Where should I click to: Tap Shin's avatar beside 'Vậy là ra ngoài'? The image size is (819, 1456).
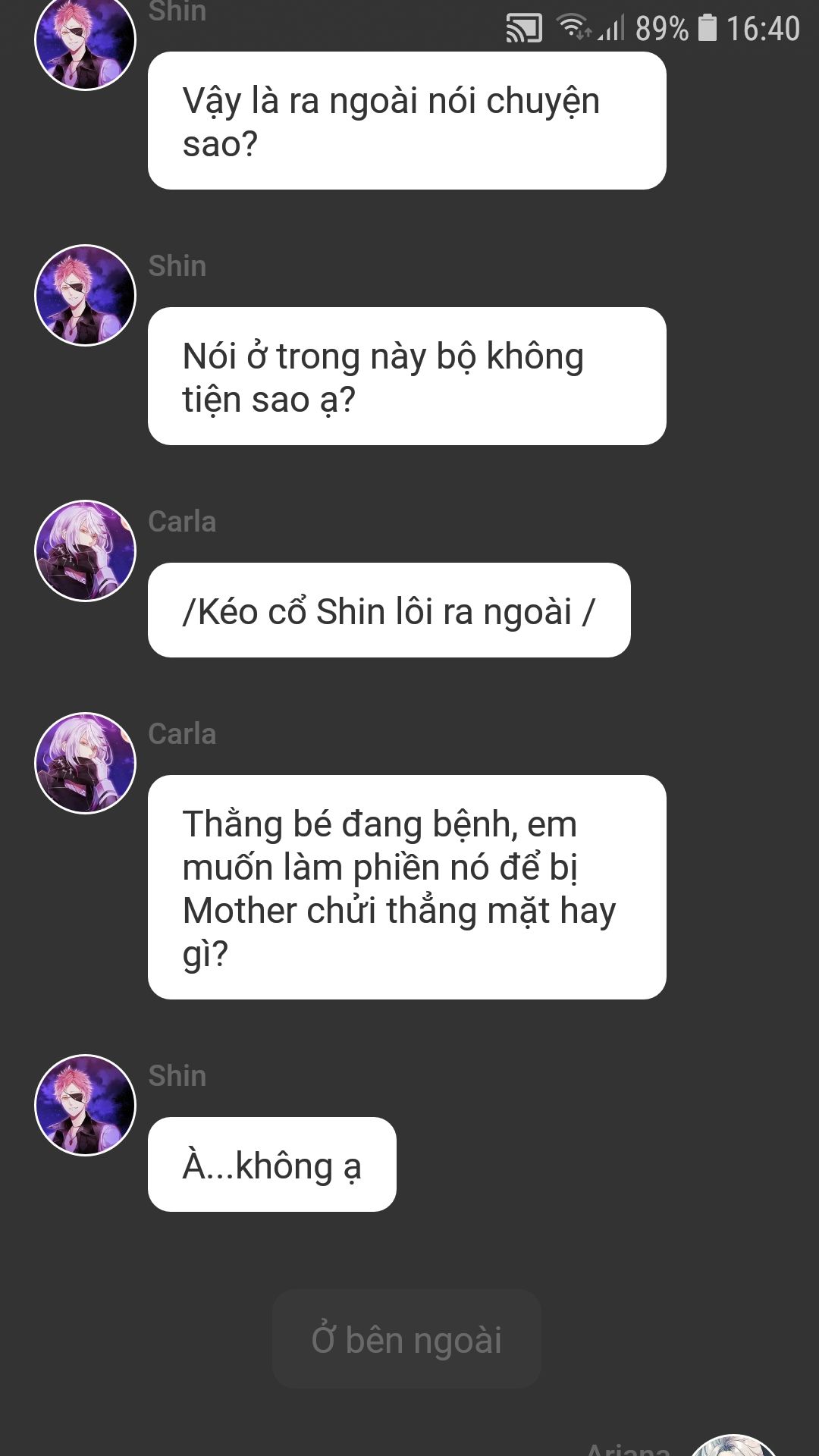click(85, 41)
